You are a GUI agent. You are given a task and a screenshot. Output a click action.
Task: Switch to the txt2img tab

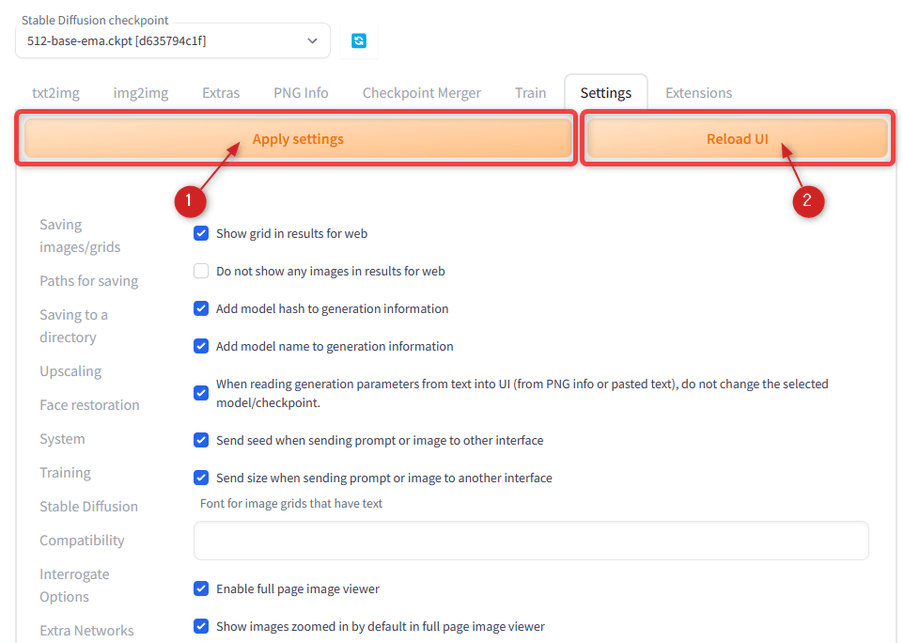56,93
